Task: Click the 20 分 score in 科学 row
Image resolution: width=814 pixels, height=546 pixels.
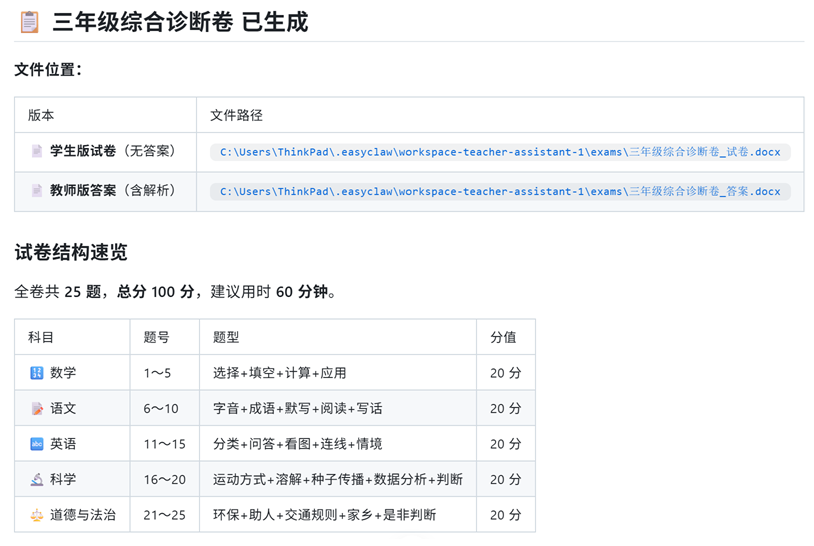Action: tap(506, 480)
